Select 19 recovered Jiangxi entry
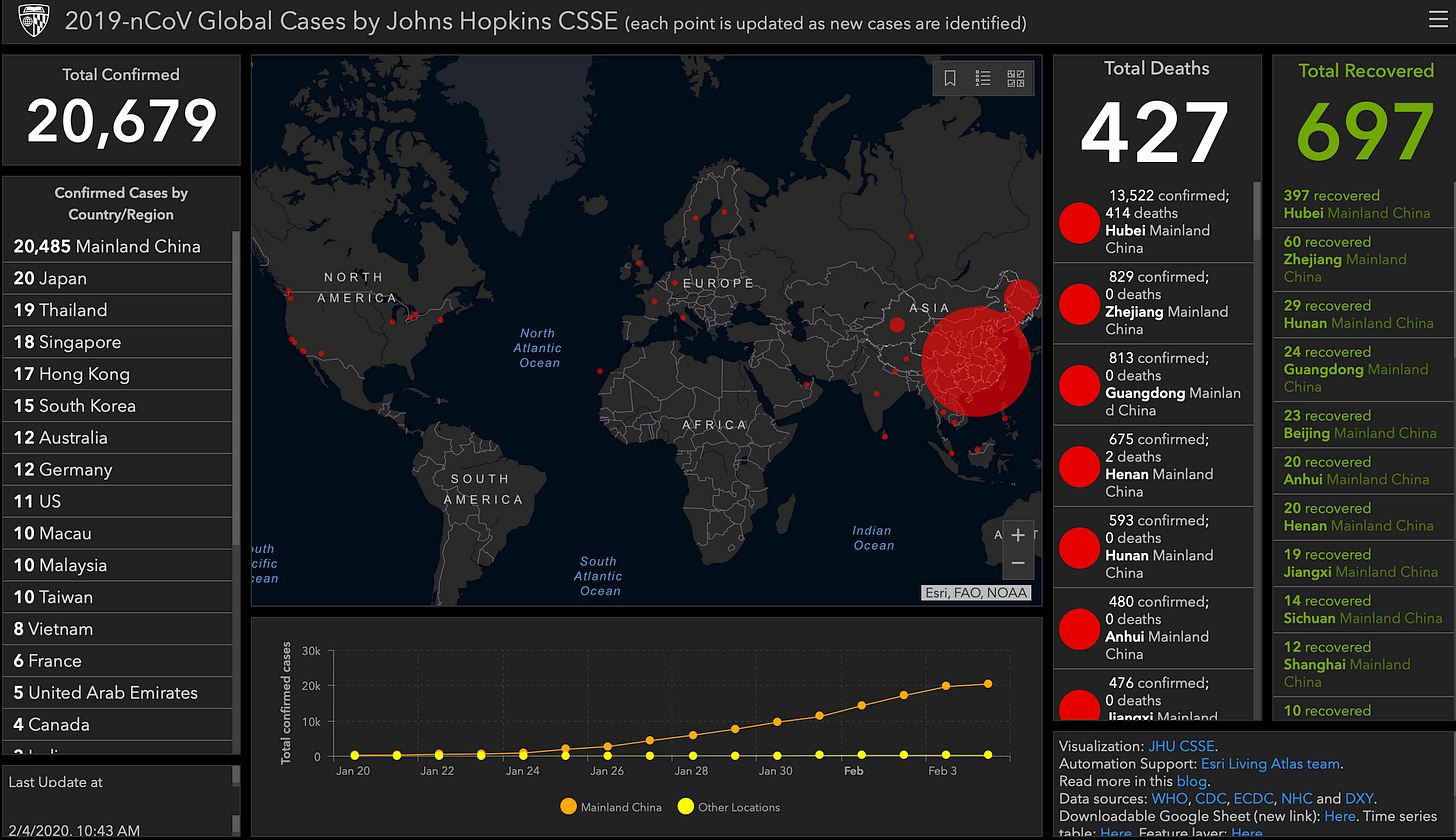Screen dimensions: 1456x840 [1364, 563]
